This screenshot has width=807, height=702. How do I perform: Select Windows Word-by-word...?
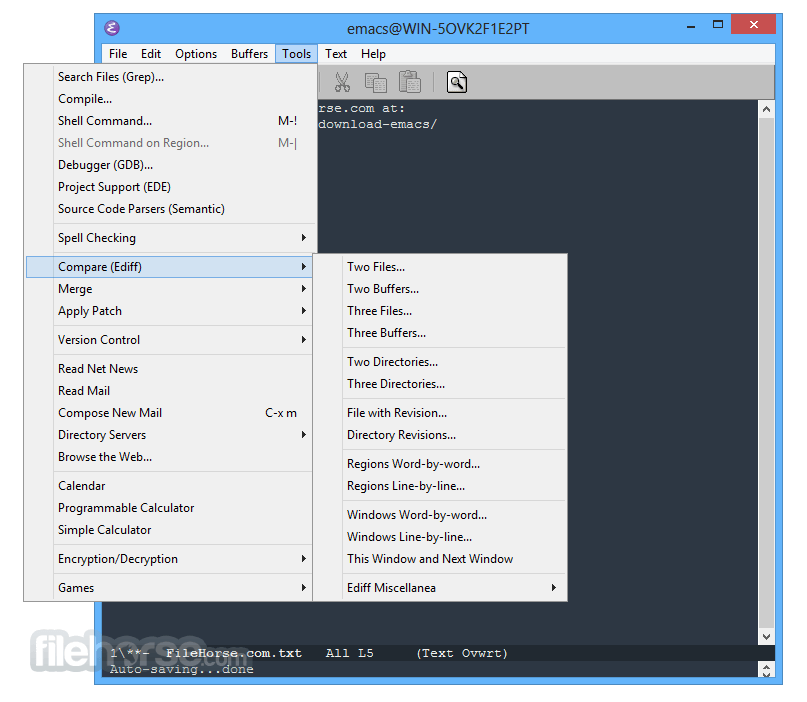point(441,515)
